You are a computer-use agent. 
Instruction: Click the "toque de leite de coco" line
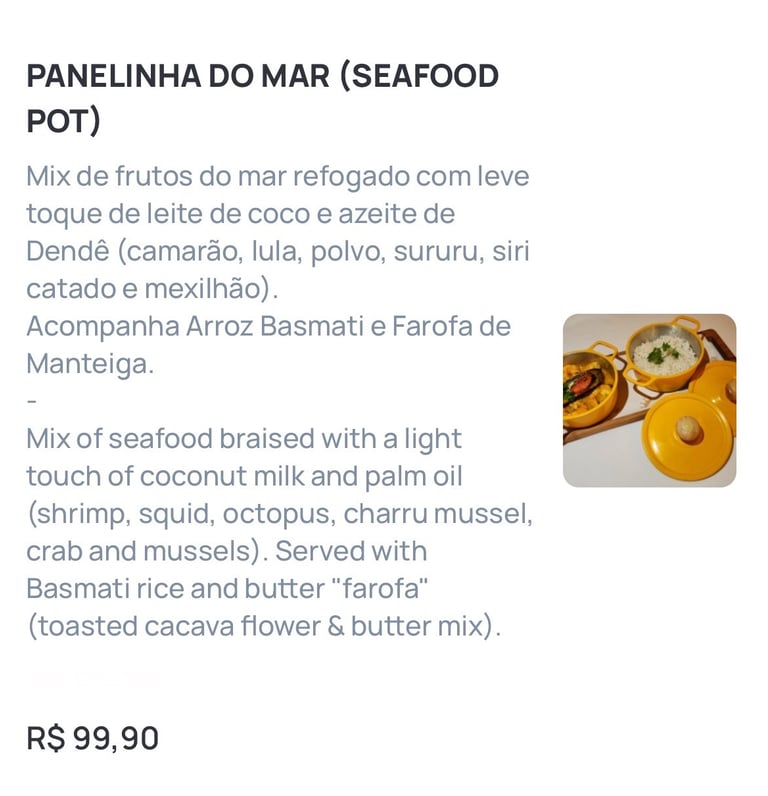[240, 214]
